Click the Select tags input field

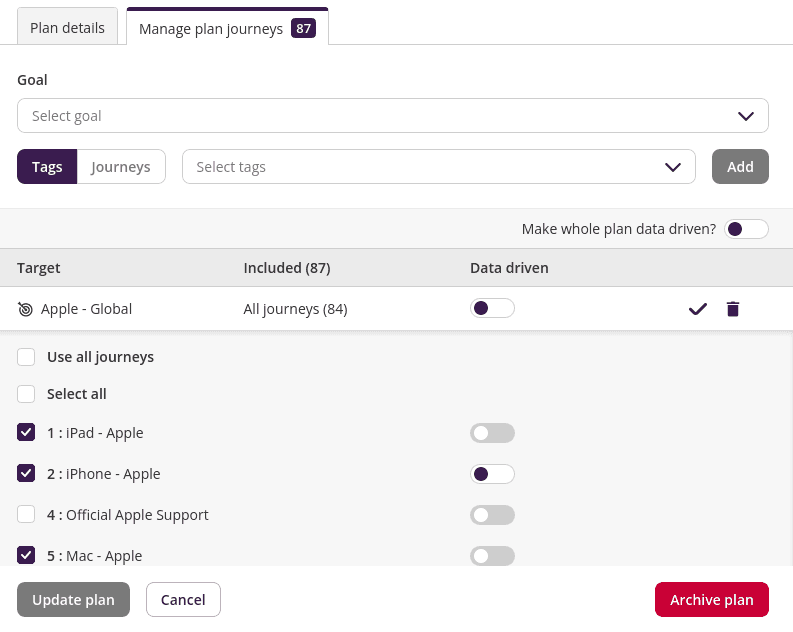pyautogui.click(x=438, y=166)
